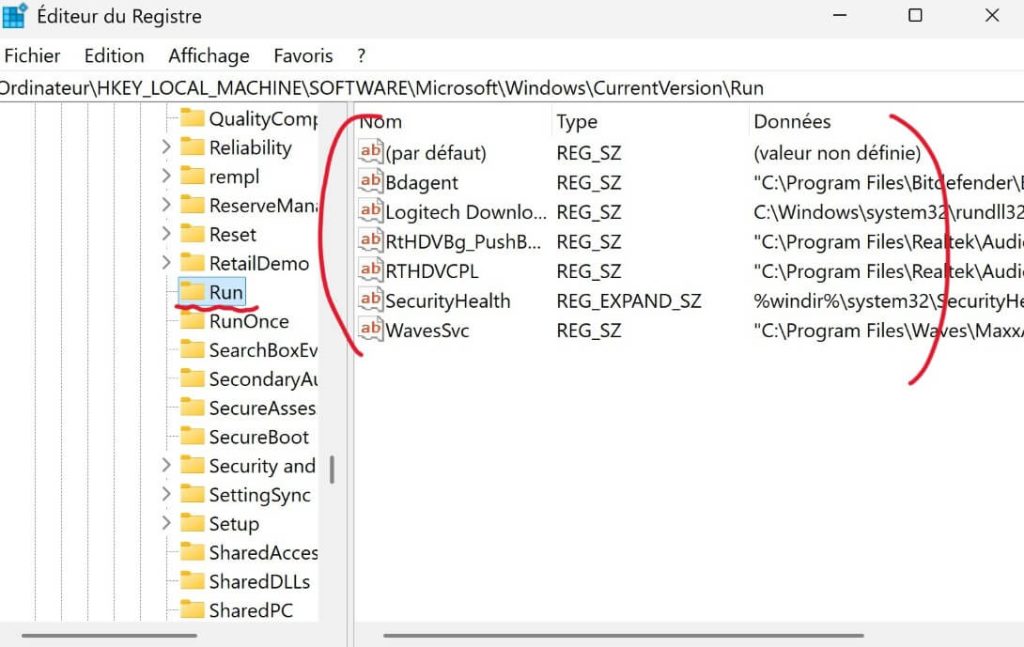
Task: Select the SecurityHealth registry value icon
Action: click(x=371, y=300)
